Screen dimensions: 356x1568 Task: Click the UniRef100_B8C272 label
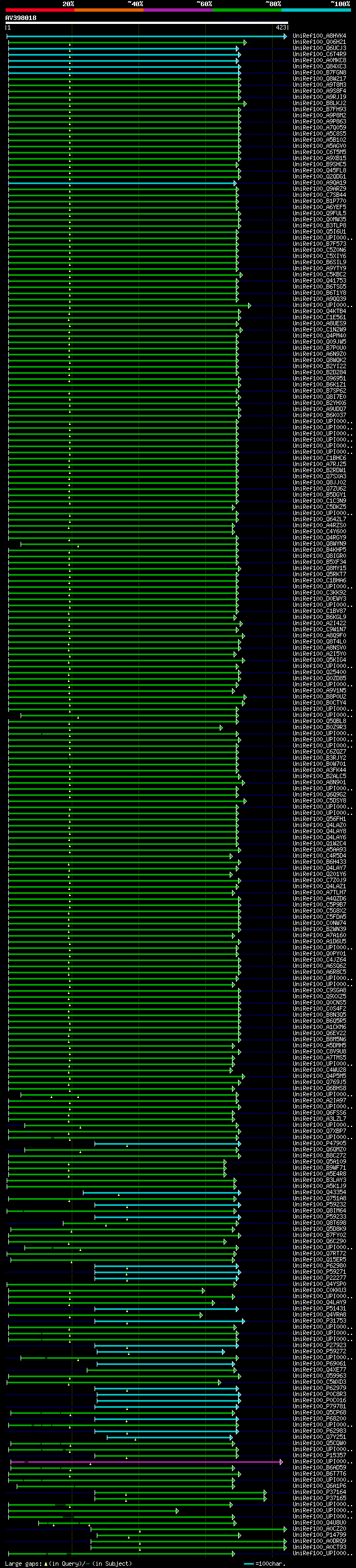(x=319, y=1155)
